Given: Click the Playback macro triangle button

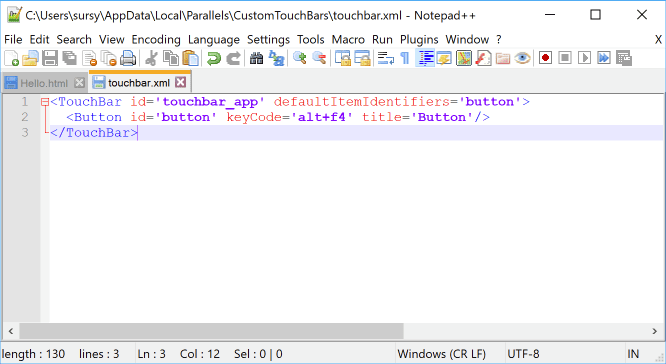Looking at the screenshot, I should coord(584,57).
